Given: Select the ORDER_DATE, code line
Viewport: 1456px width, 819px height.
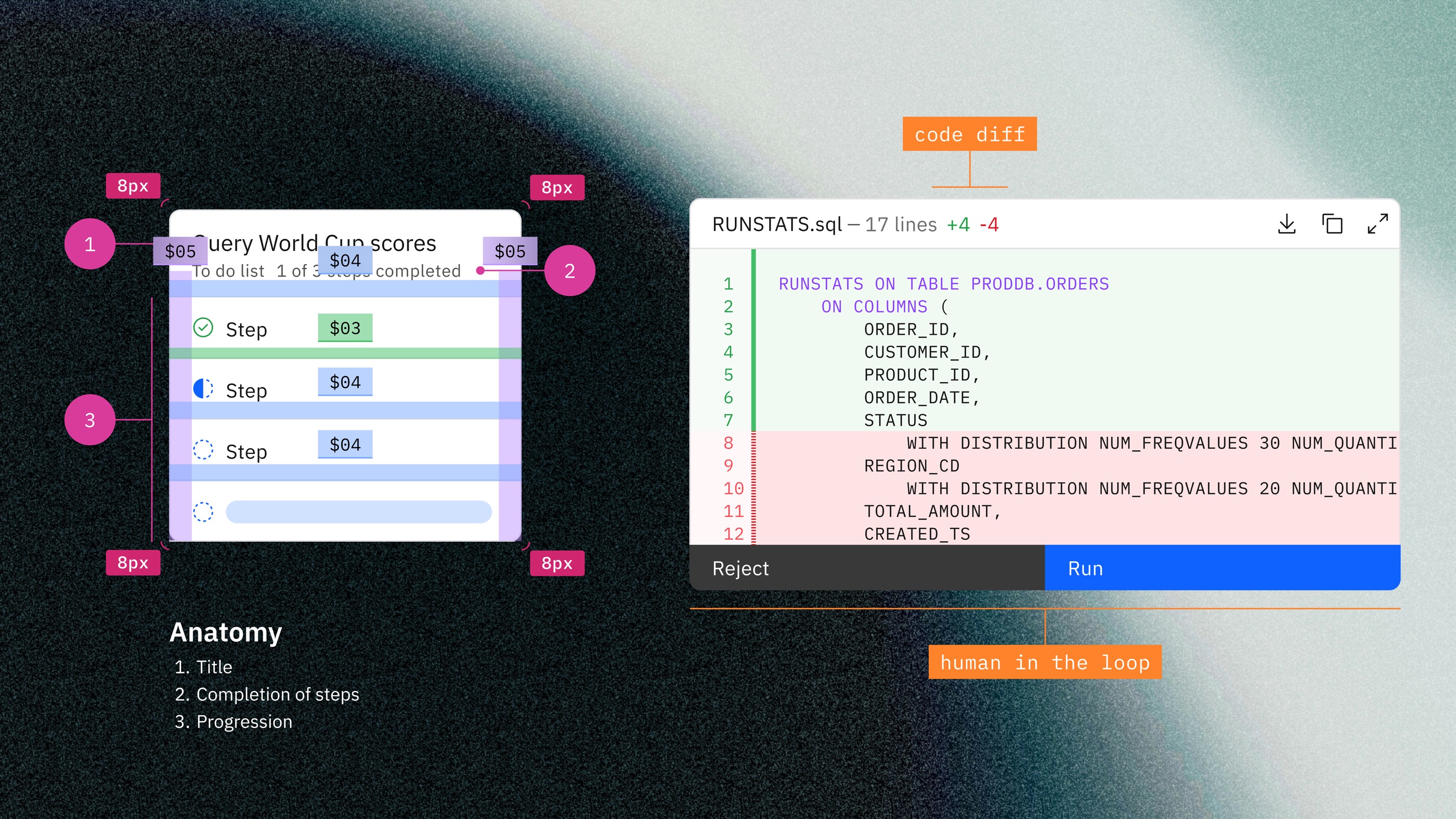Looking at the screenshot, I should 921,397.
